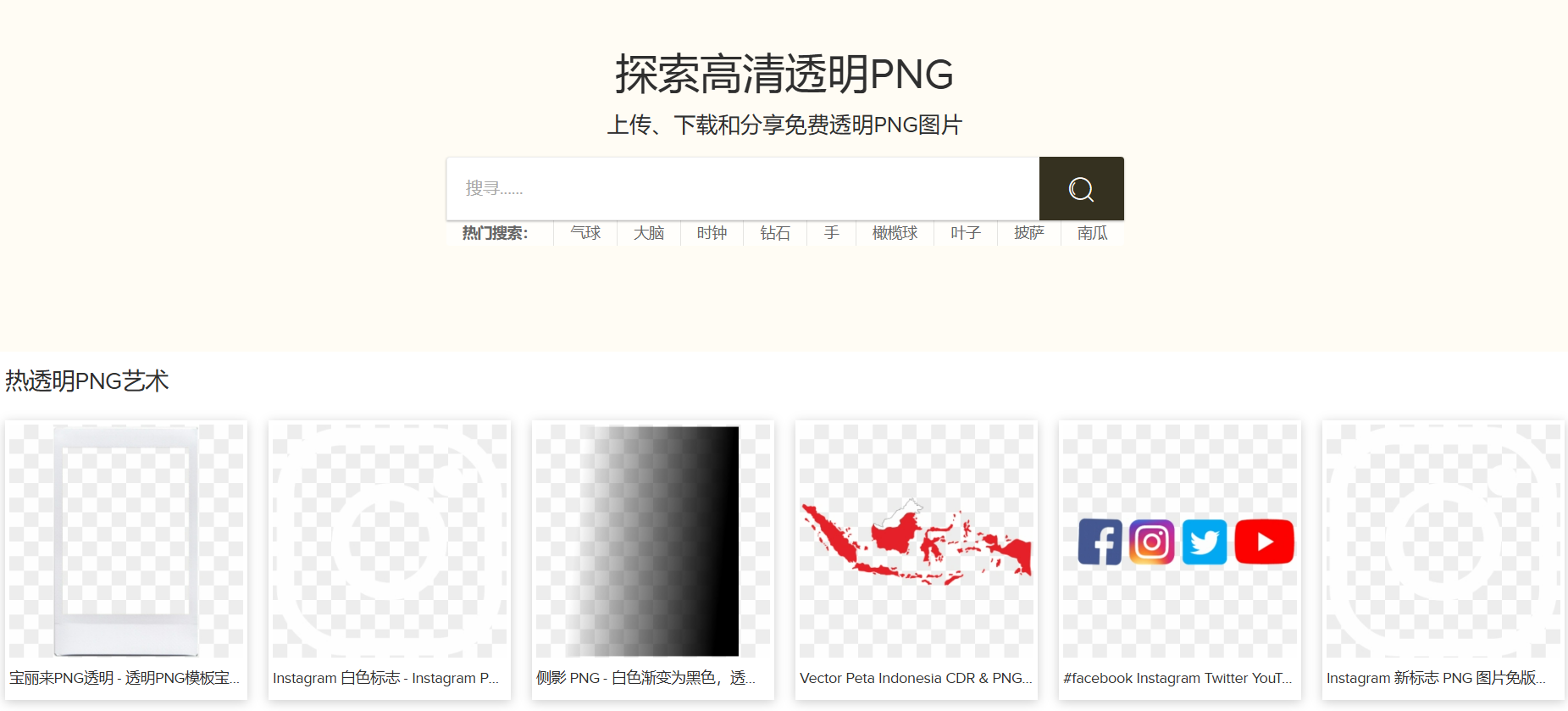This screenshot has width=1568, height=711.
Task: Open the Polaroid frame PNG thumbnail
Action: (x=126, y=541)
